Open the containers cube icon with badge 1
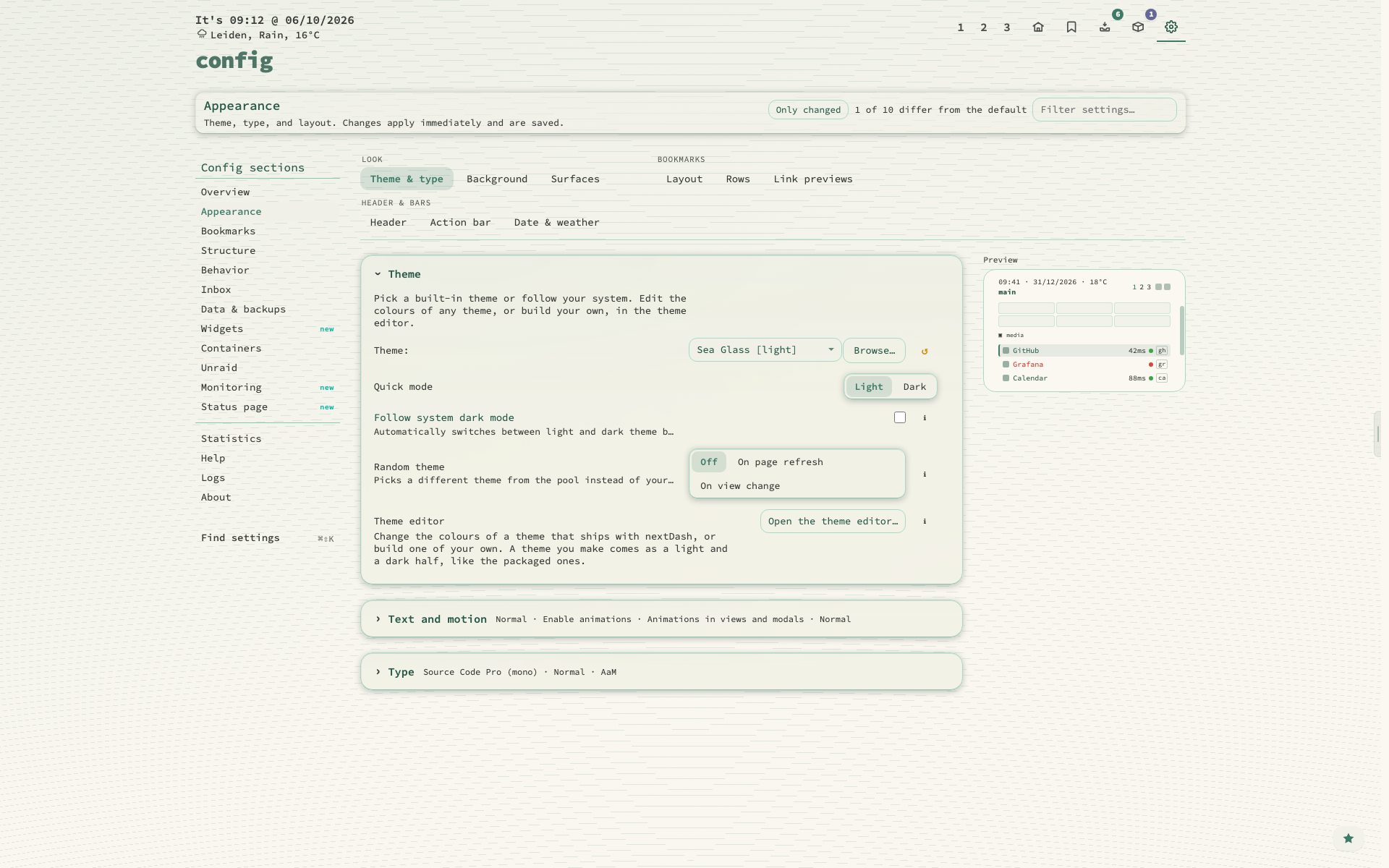The image size is (1389, 868). (1138, 27)
